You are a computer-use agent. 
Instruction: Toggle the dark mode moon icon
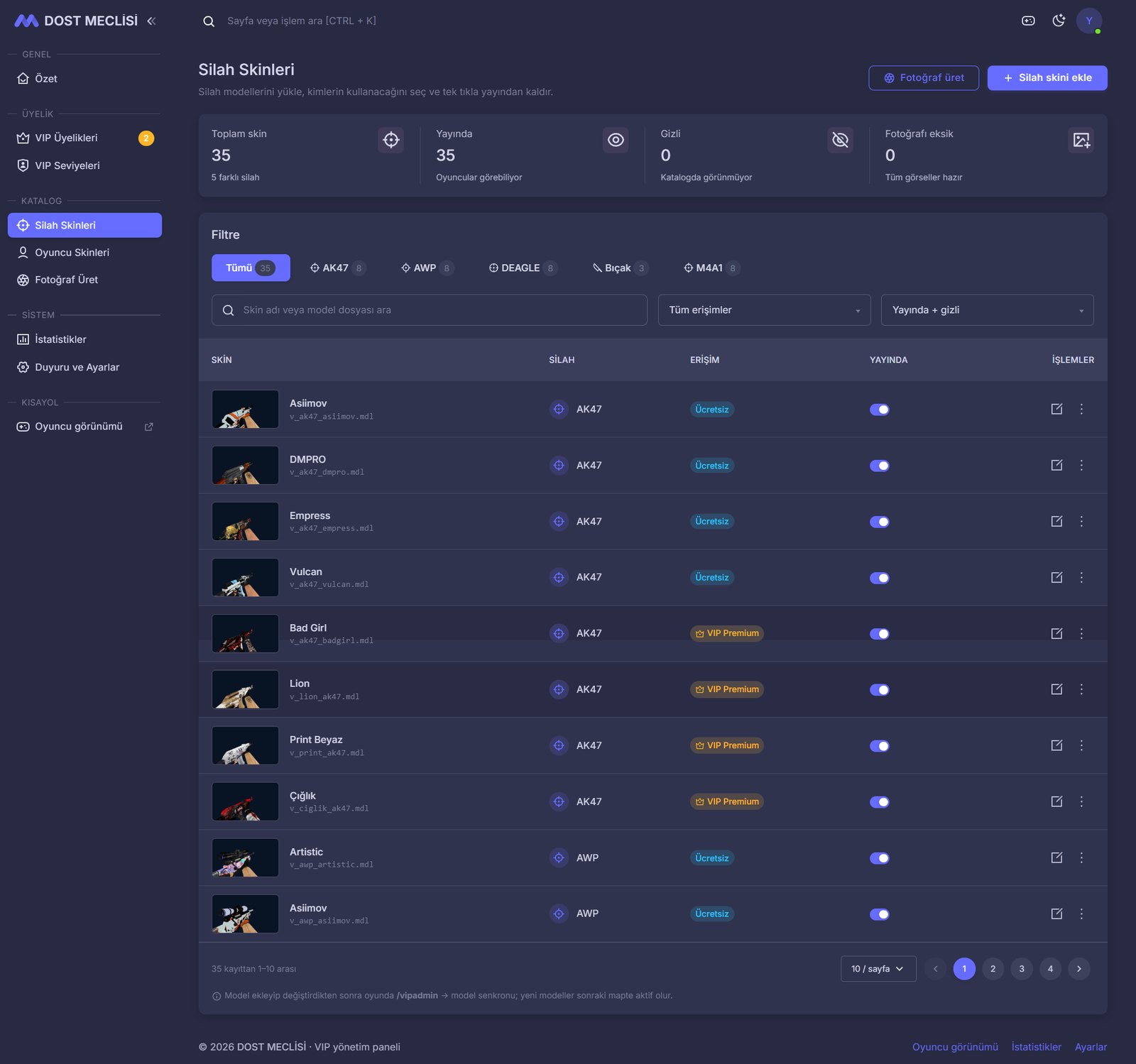(1059, 21)
